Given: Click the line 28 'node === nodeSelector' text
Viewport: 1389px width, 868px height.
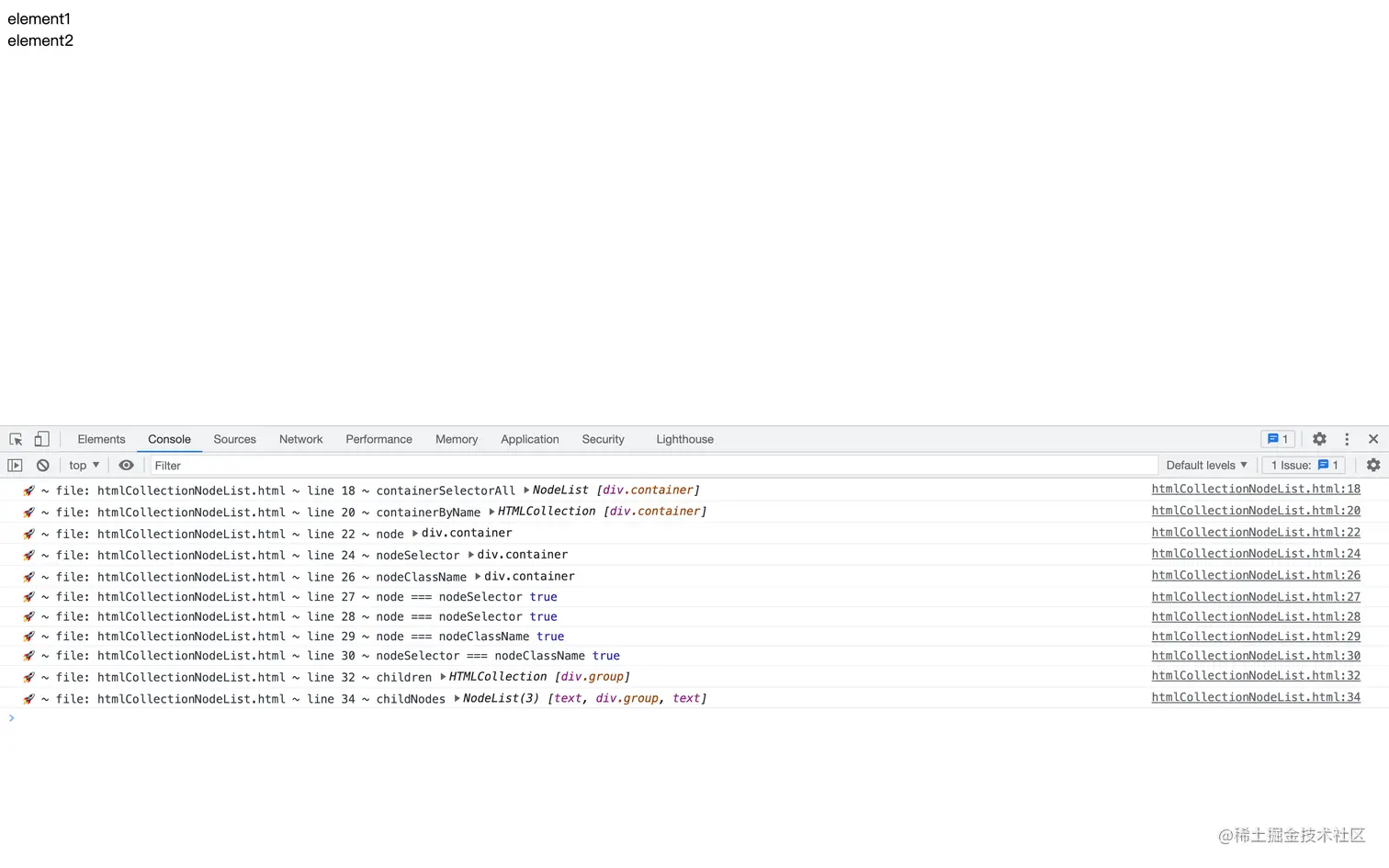Looking at the screenshot, I should [x=448, y=617].
